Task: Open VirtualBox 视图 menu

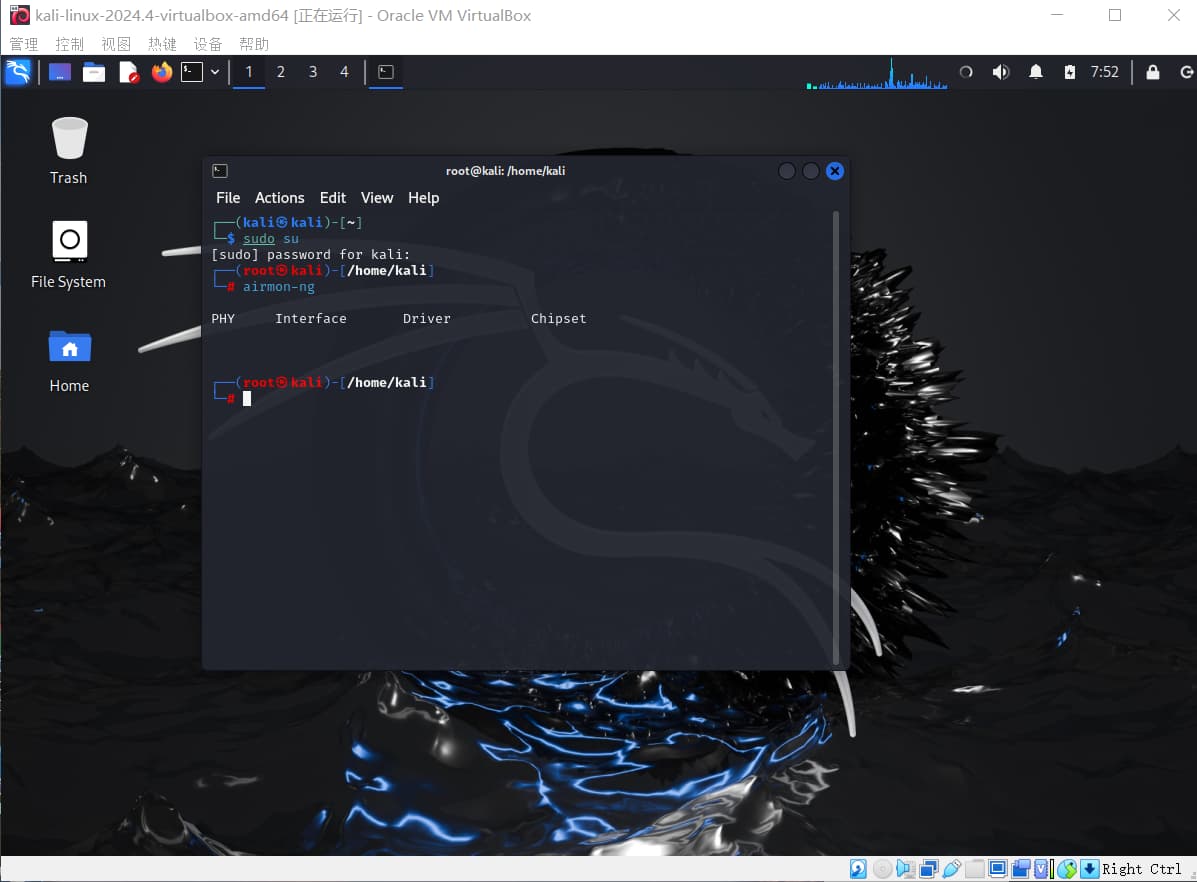Action: [116, 44]
